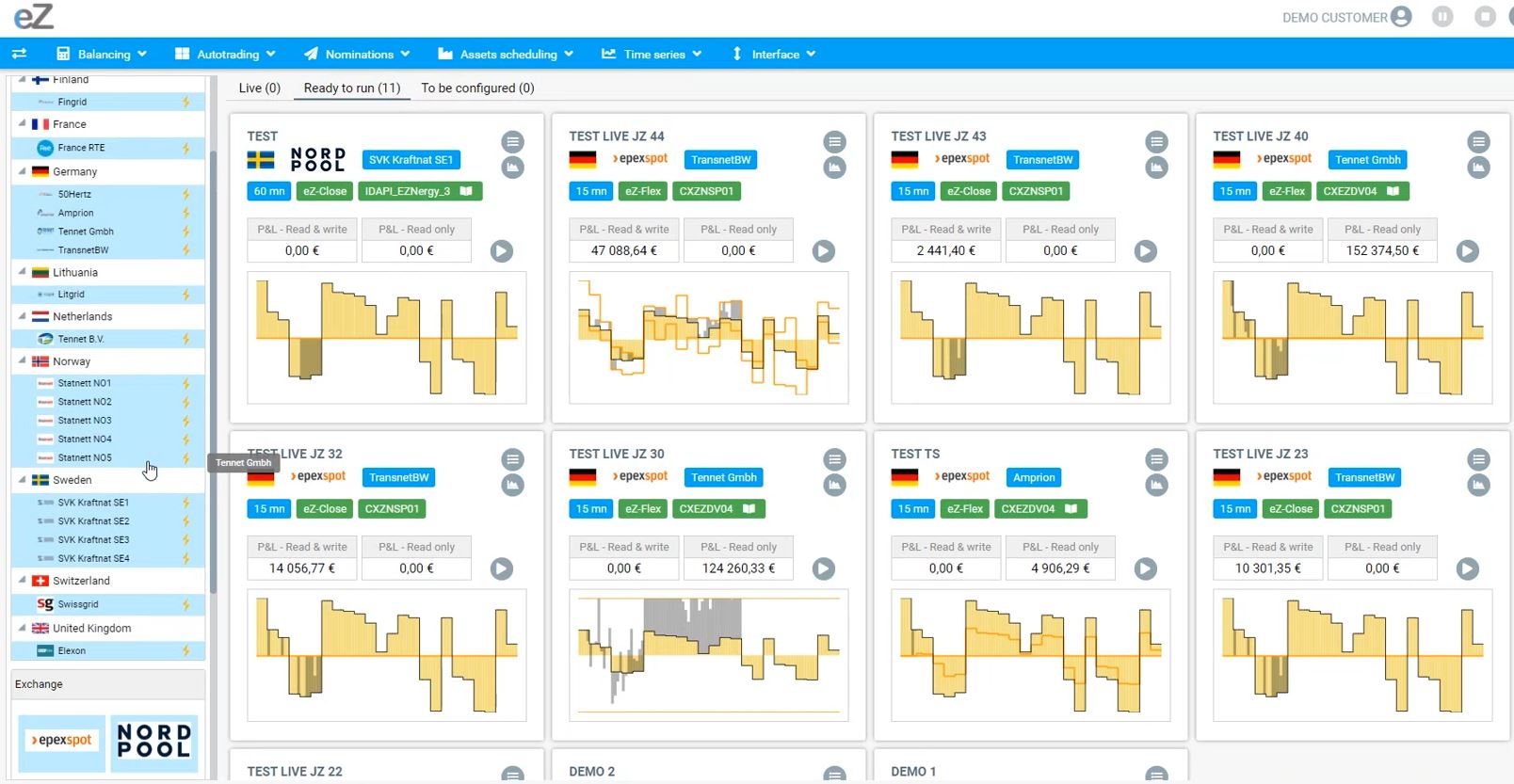This screenshot has height=784, width=1514.
Task: Open chart icon on TEST LIVE JZ 43 card
Action: click(x=1156, y=168)
